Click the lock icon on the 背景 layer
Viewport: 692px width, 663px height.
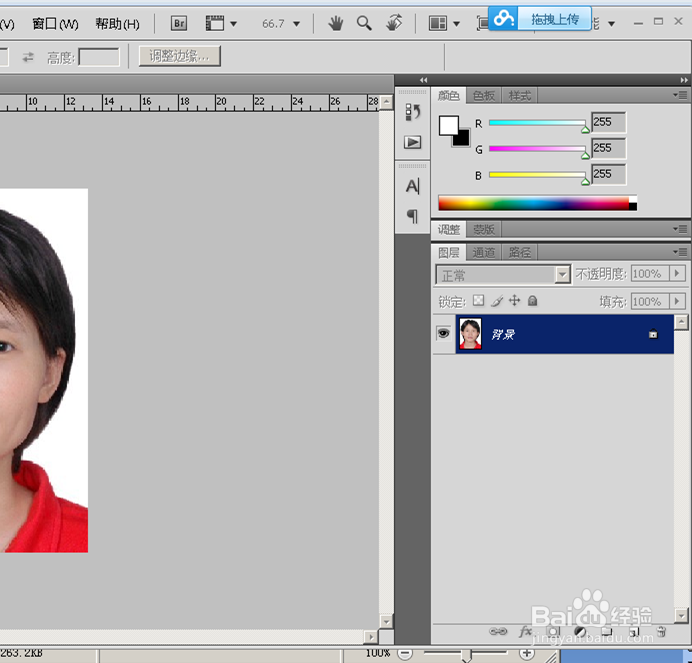click(653, 334)
